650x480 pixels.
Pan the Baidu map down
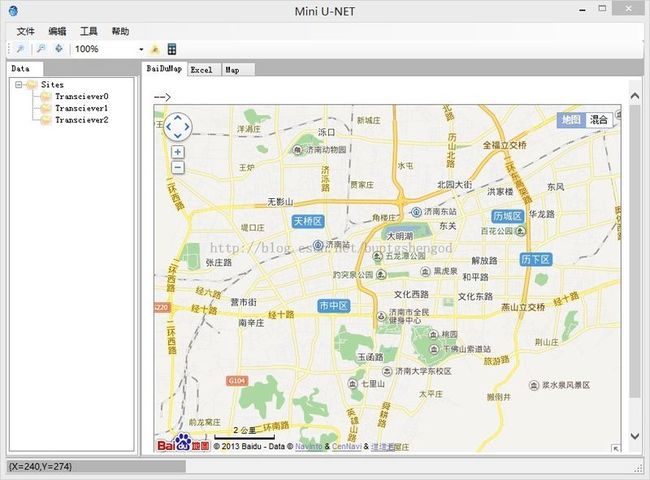[178, 136]
